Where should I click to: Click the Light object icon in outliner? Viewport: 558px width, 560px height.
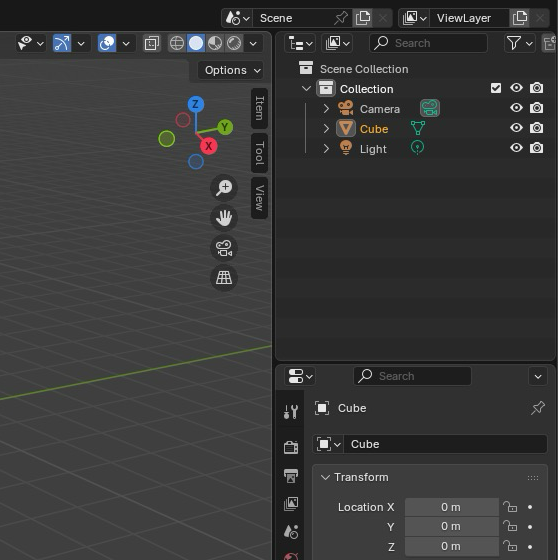[345, 148]
